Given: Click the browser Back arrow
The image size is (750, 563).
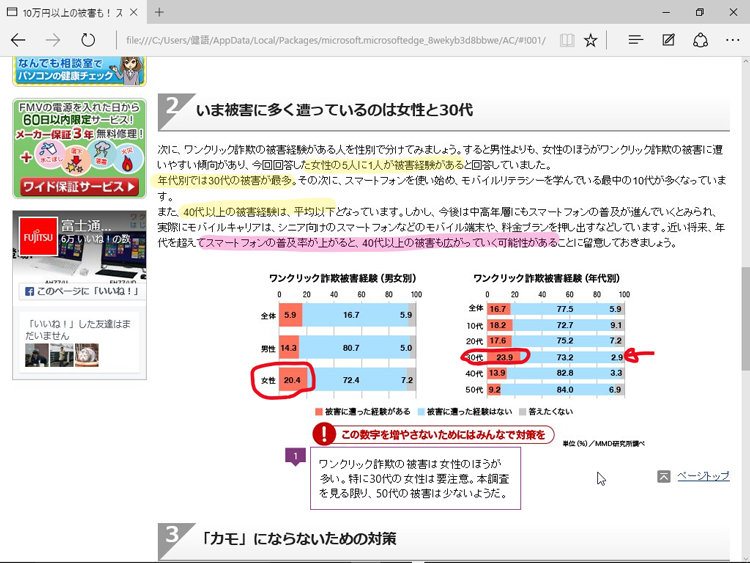Looking at the screenshot, I should tap(19, 40).
